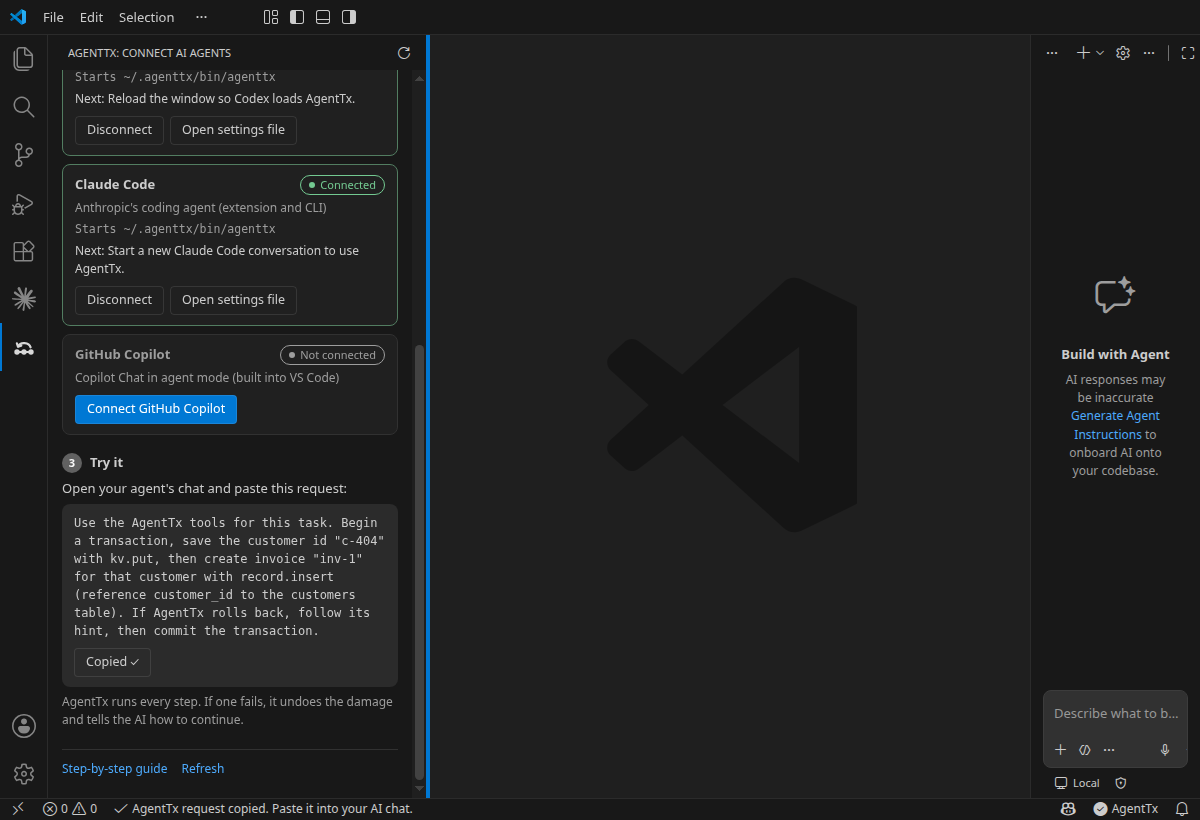Screen dimensions: 1200x820
Task: Open notifications bell in status bar
Action: coord(1182,809)
